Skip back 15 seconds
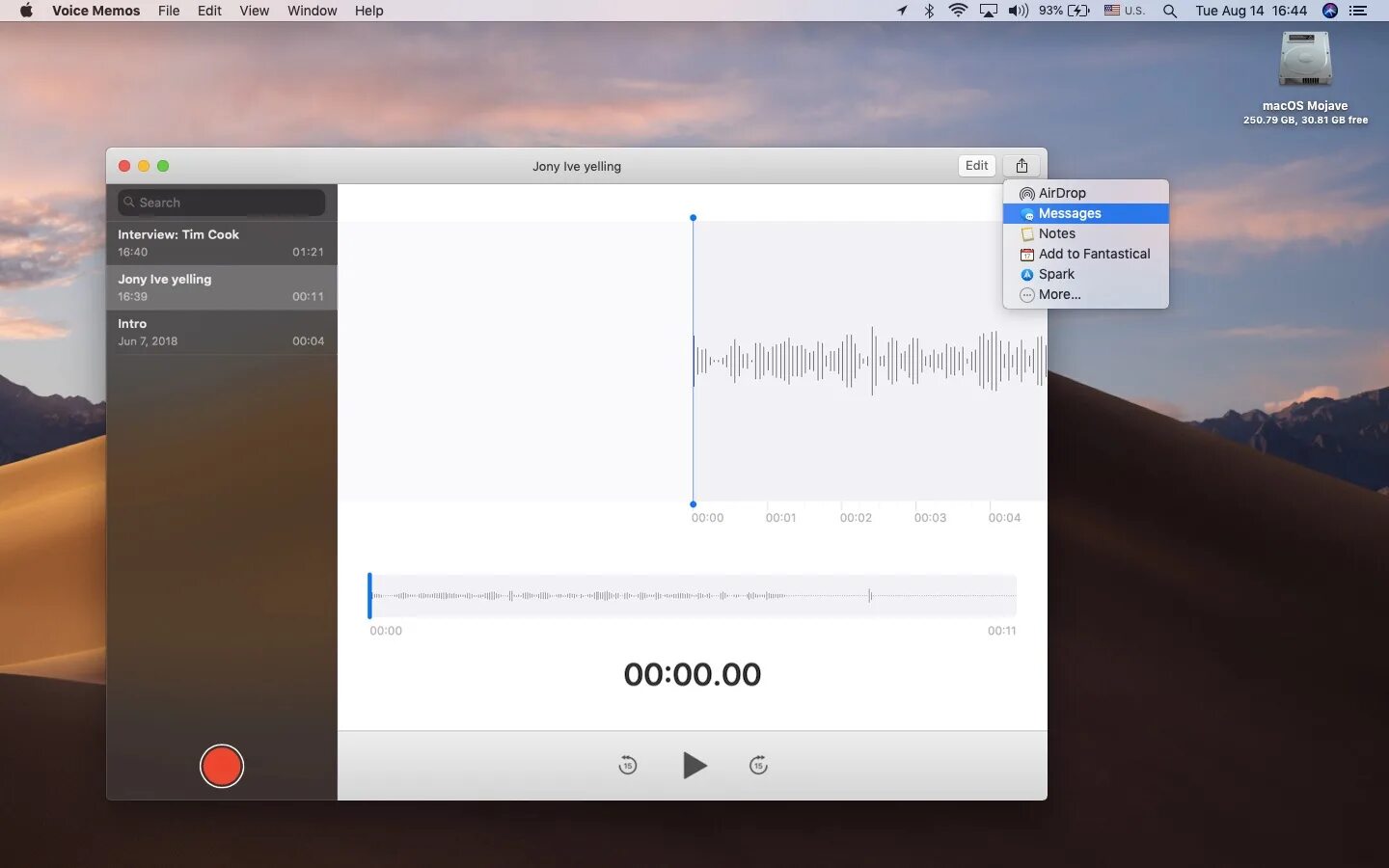1389x868 pixels. (x=628, y=766)
